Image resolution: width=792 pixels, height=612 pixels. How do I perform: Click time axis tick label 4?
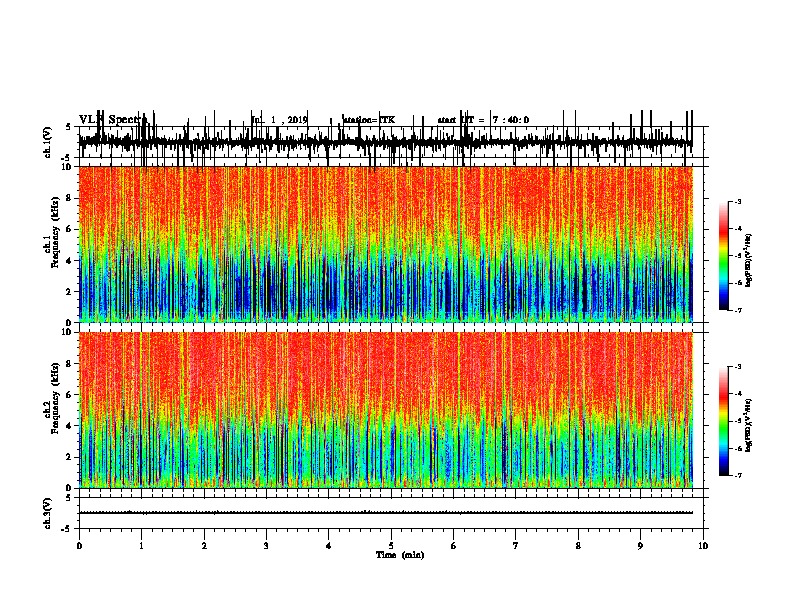click(x=329, y=546)
